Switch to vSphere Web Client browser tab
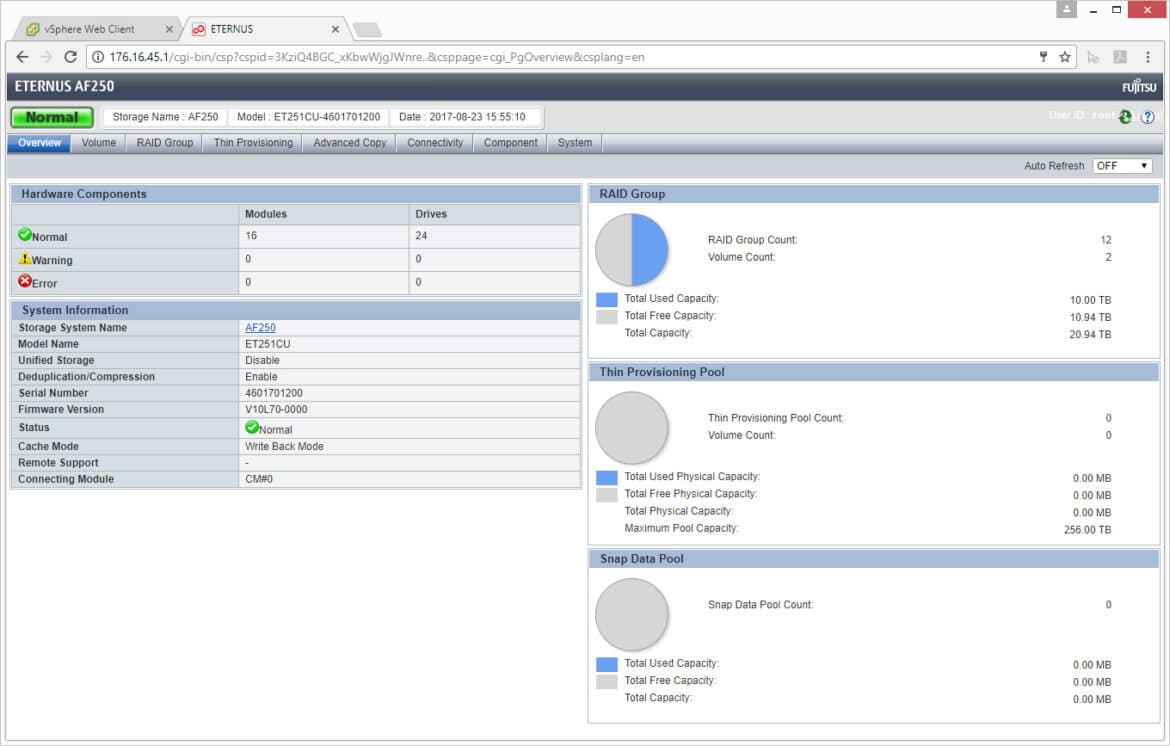1170x746 pixels. click(x=97, y=29)
